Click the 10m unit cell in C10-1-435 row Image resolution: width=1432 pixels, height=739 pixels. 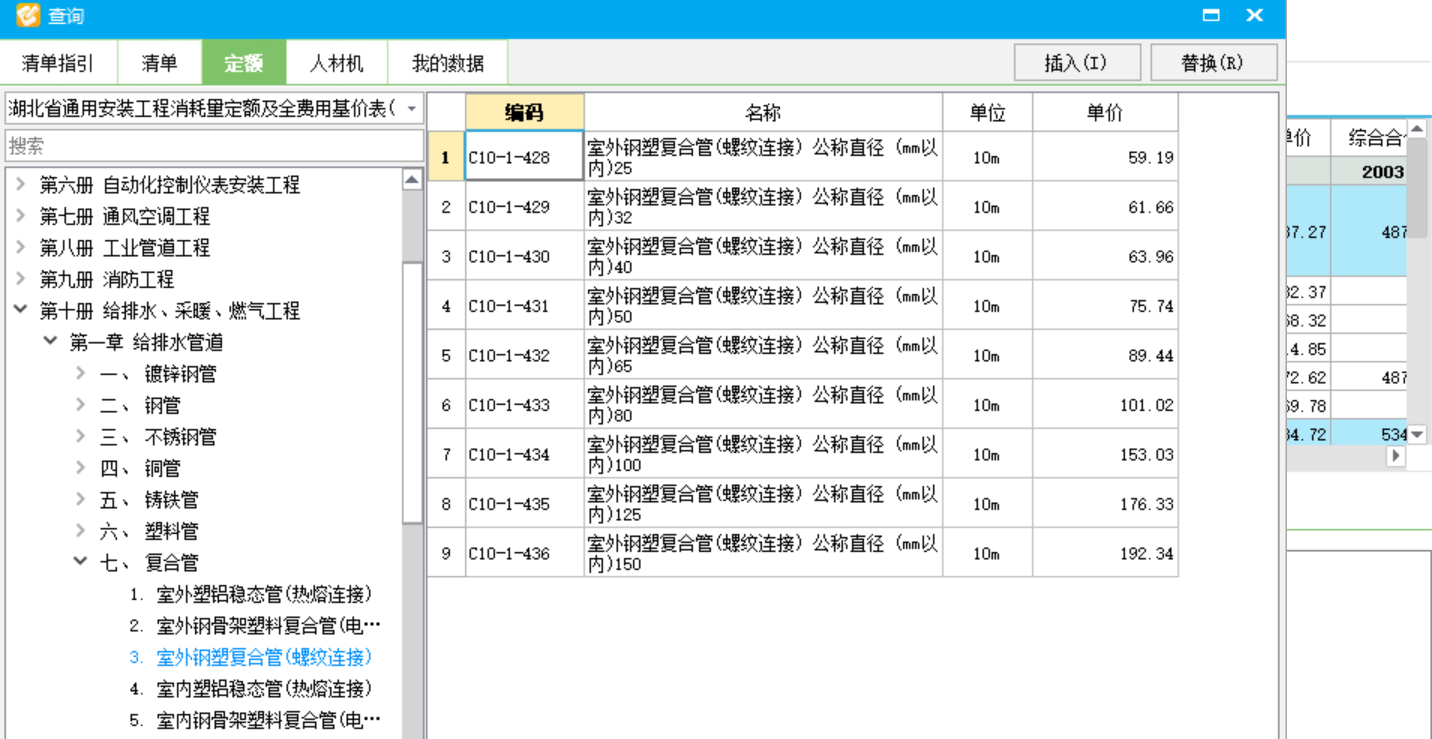point(987,504)
